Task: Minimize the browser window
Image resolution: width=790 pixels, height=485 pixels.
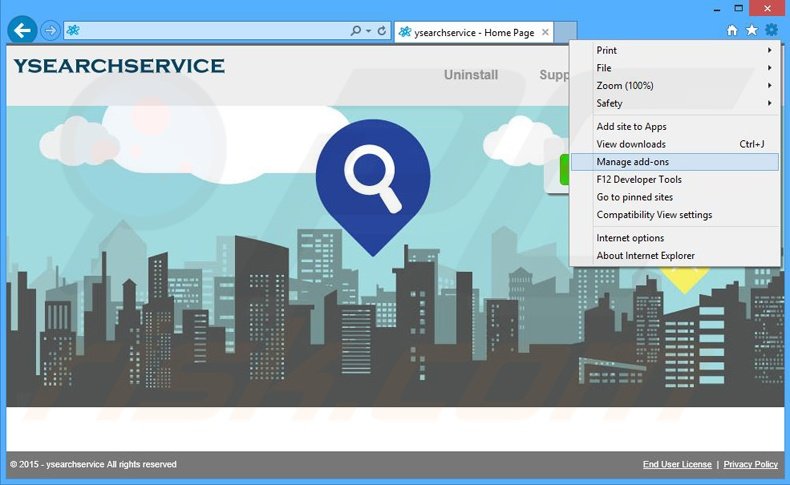Action: 717,9
